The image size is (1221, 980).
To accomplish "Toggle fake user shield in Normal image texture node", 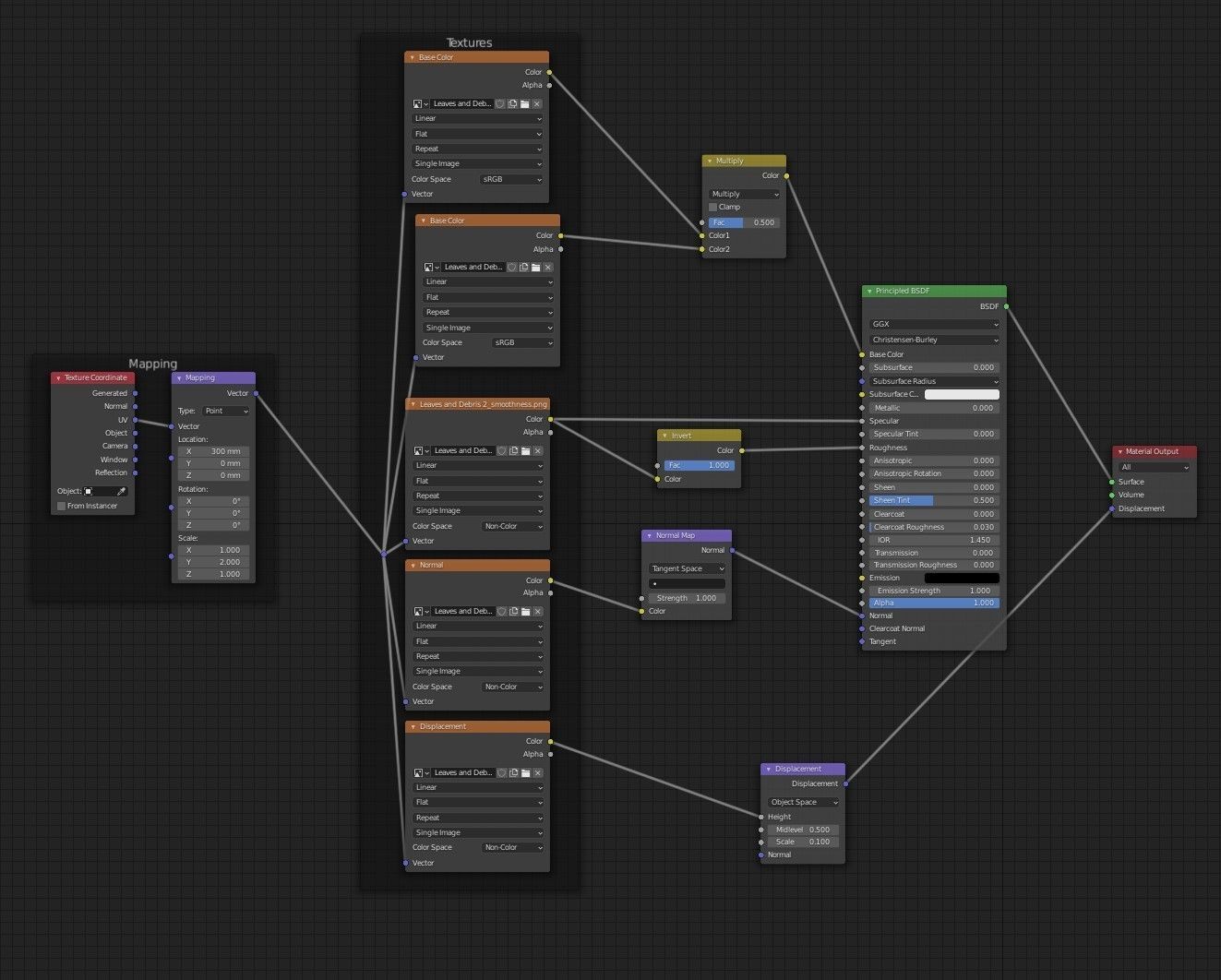I will 500,611.
